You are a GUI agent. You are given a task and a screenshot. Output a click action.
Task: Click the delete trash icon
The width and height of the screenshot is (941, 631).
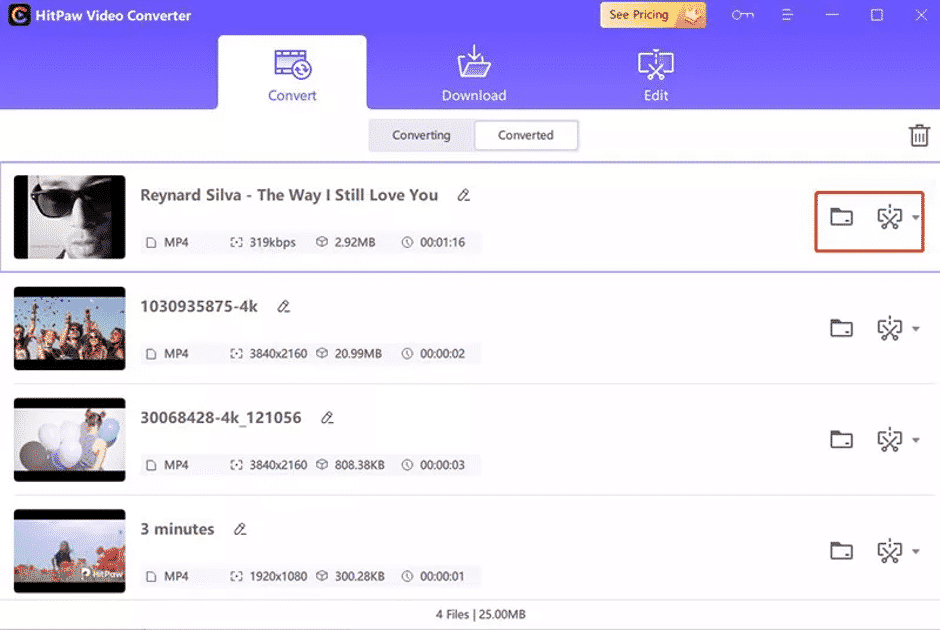(x=920, y=135)
